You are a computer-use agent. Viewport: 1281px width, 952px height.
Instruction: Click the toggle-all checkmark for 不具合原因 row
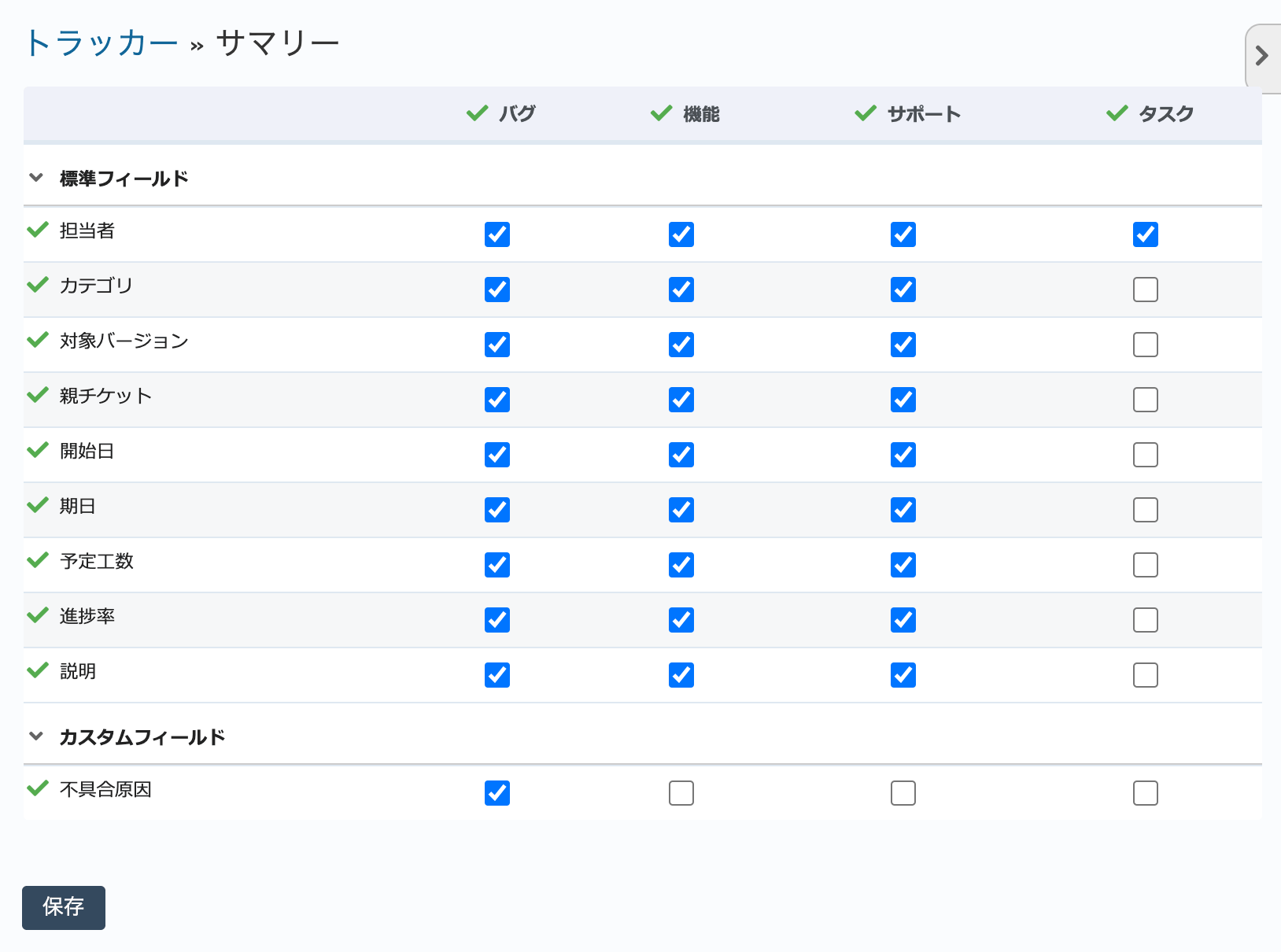point(38,788)
